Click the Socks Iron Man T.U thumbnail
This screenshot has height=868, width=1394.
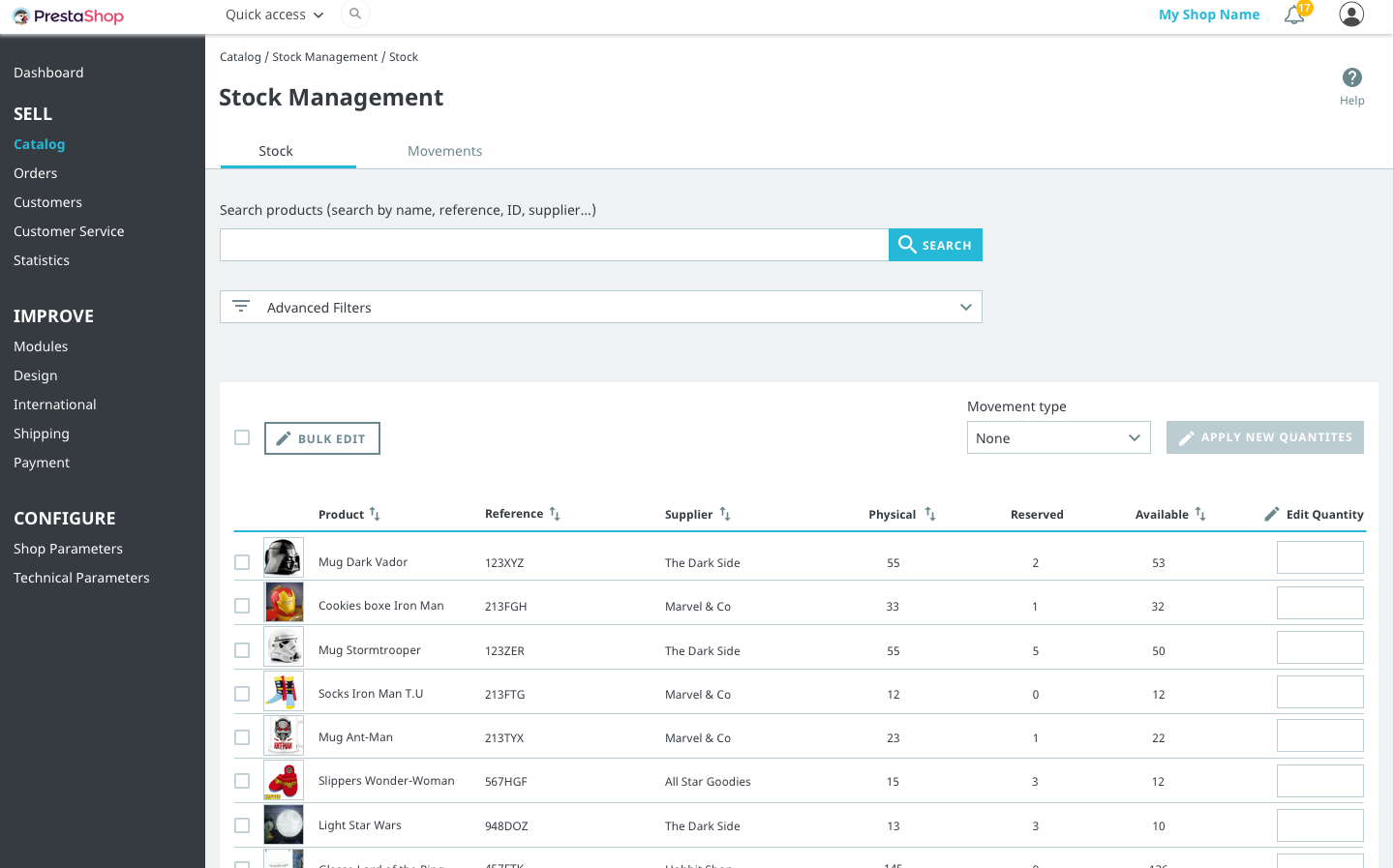tap(284, 691)
